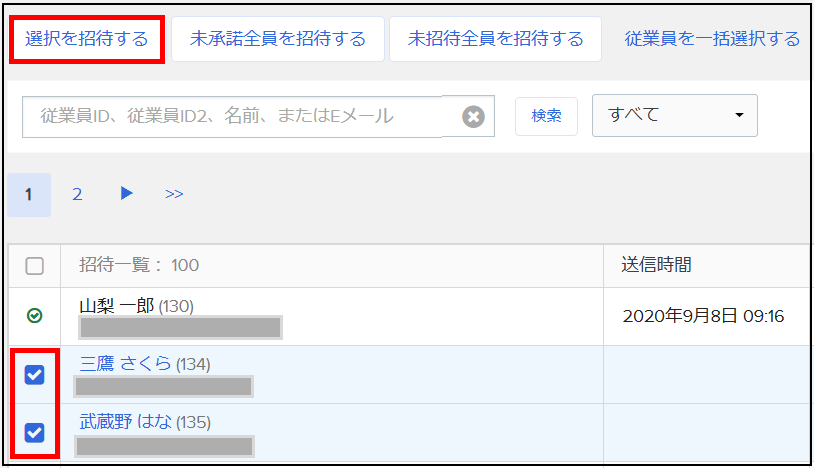Image resolution: width=814 pixels, height=468 pixels.
Task: Open the 従業員を一括選択する link
Action: 712,39
